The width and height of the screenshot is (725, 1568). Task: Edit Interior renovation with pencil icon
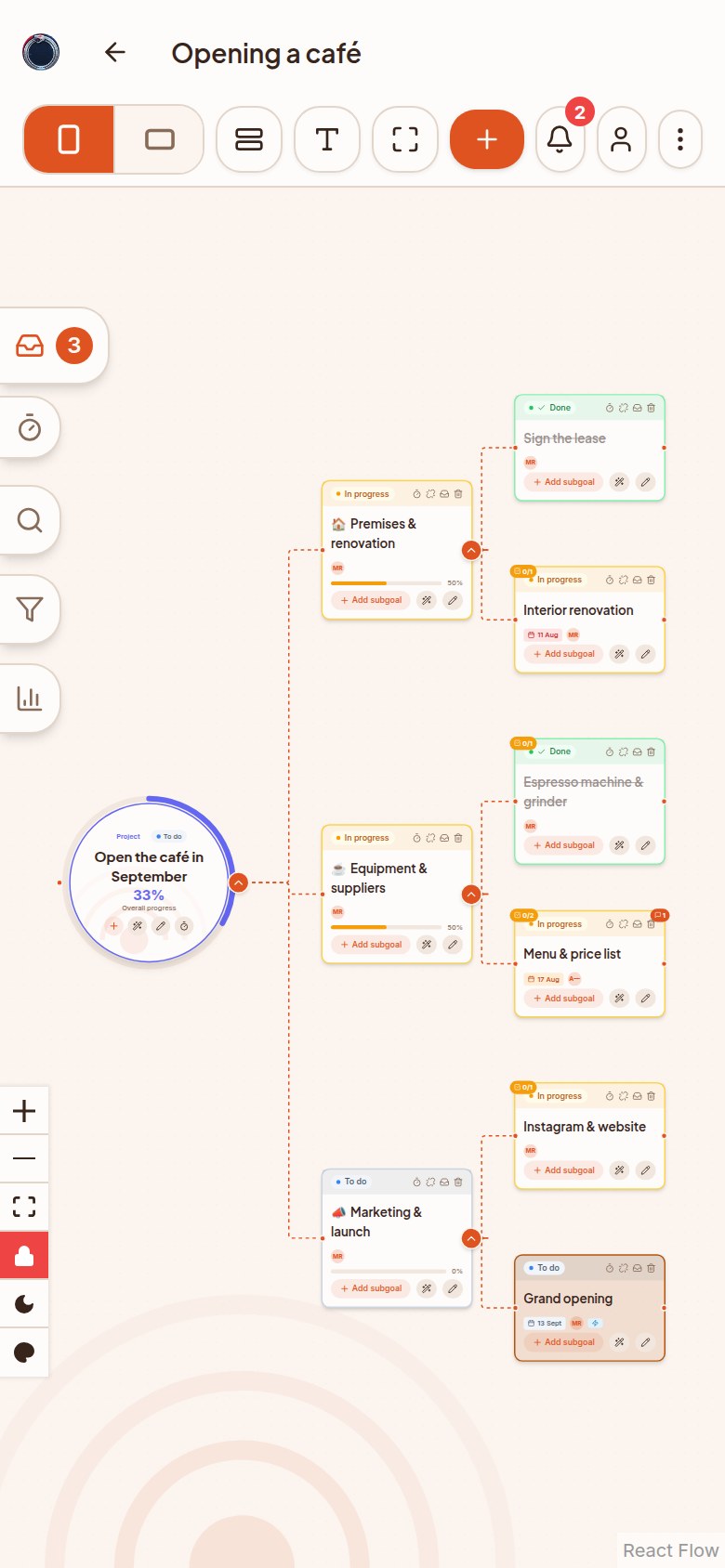[646, 654]
